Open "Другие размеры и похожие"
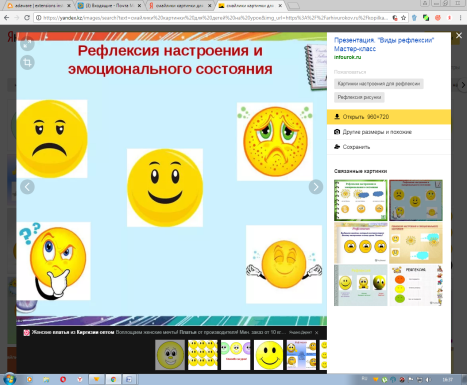467x385 pixels. [377, 132]
